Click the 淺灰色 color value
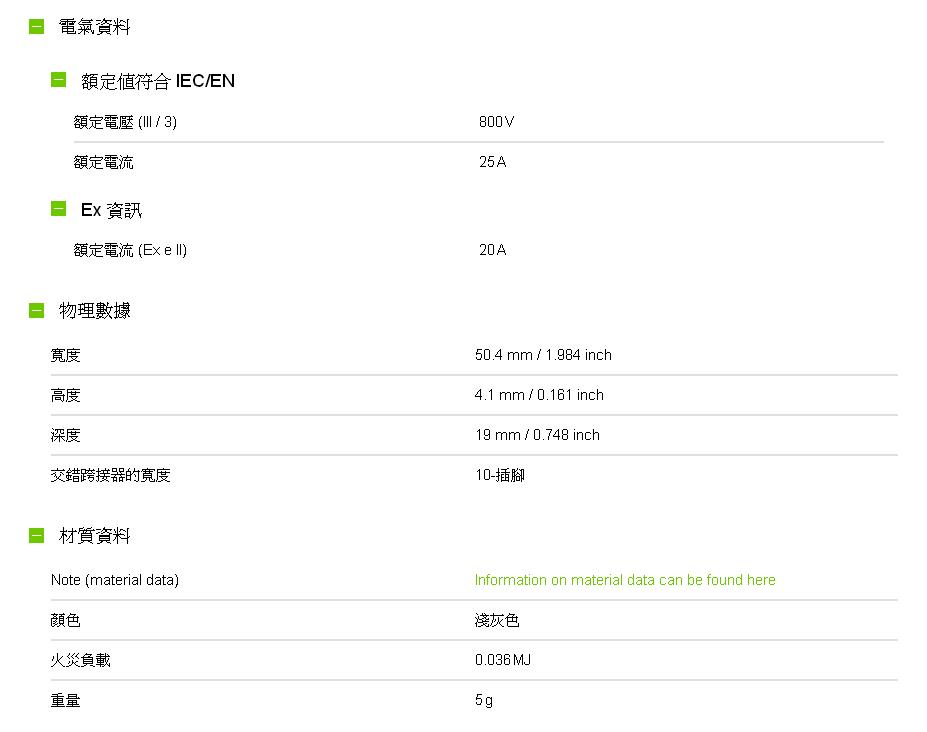 pyautogui.click(x=497, y=621)
